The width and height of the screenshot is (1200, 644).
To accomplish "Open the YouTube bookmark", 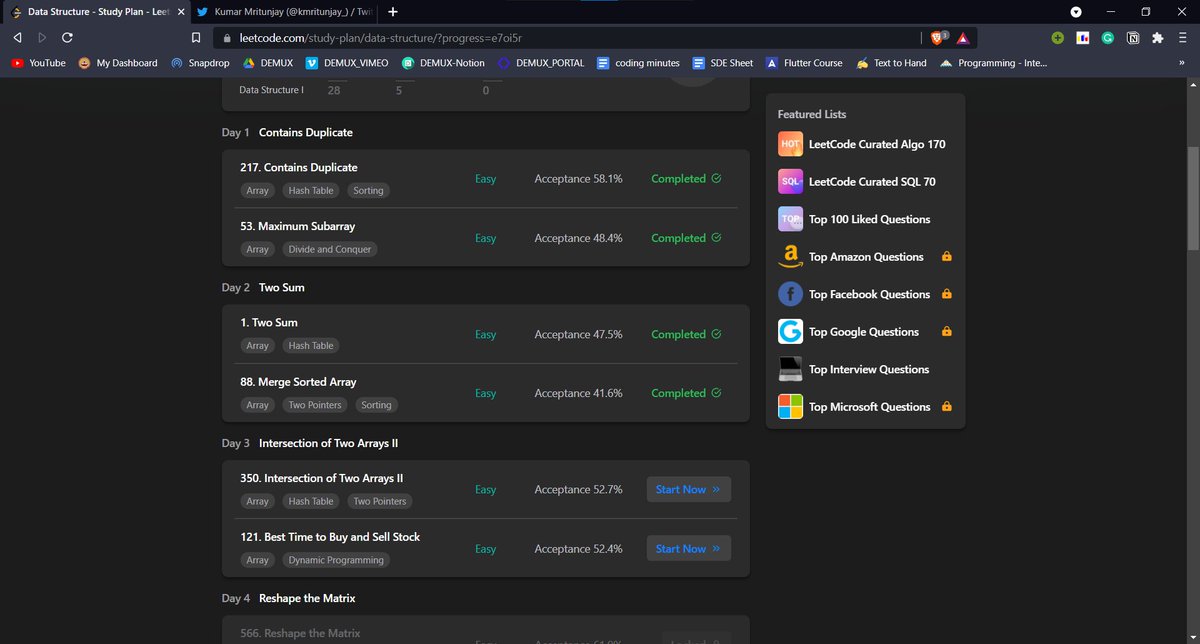I will (x=38, y=63).
